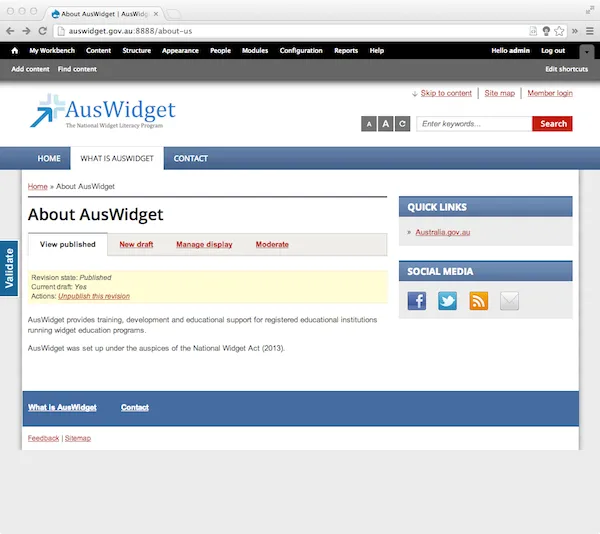Open the Manage display tab
The image size is (600, 534).
coord(204,244)
